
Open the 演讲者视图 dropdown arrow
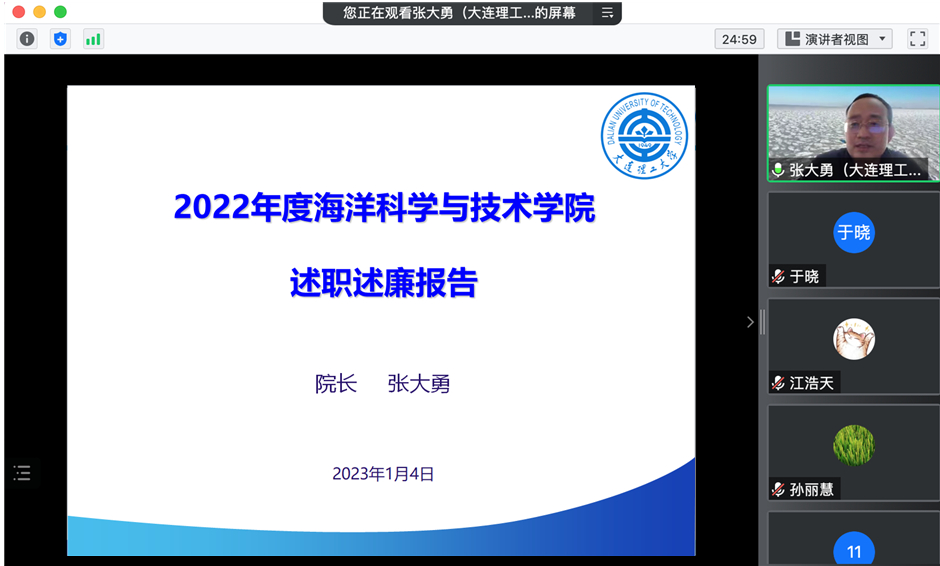882,39
